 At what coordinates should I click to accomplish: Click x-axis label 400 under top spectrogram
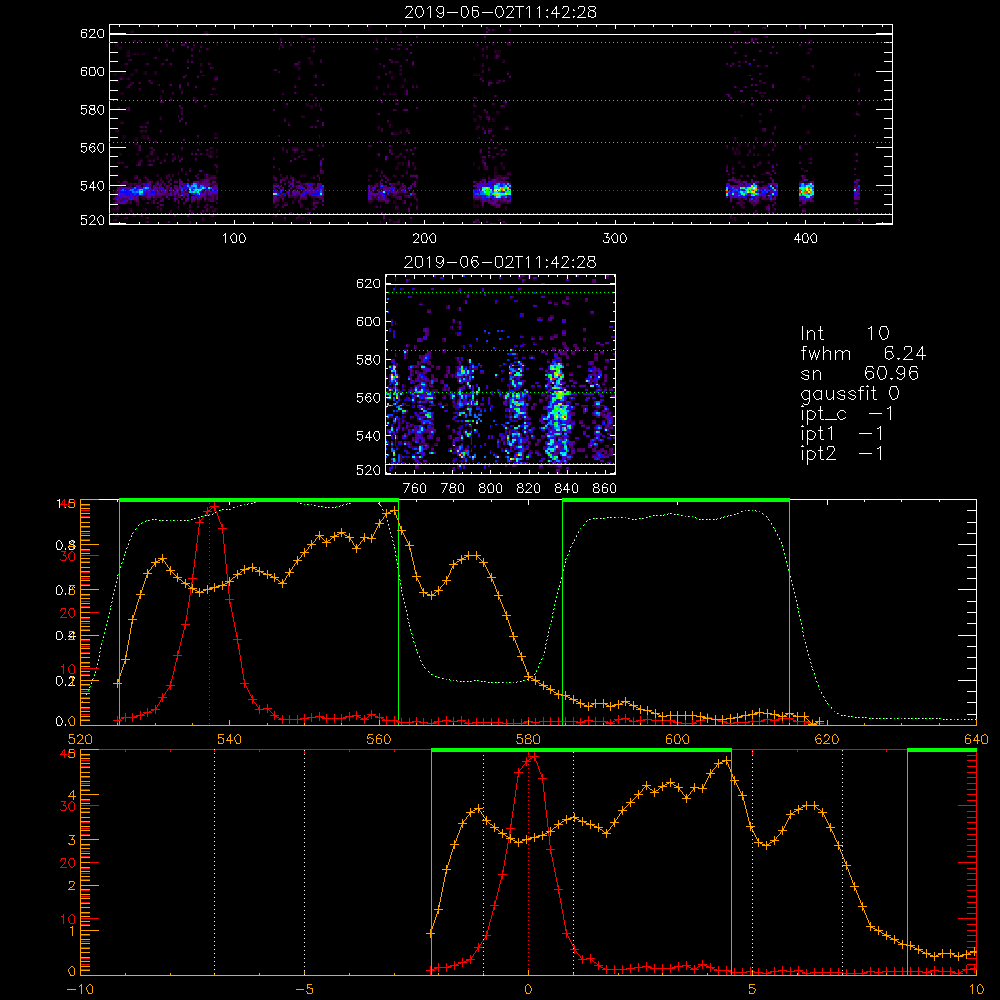coord(805,239)
